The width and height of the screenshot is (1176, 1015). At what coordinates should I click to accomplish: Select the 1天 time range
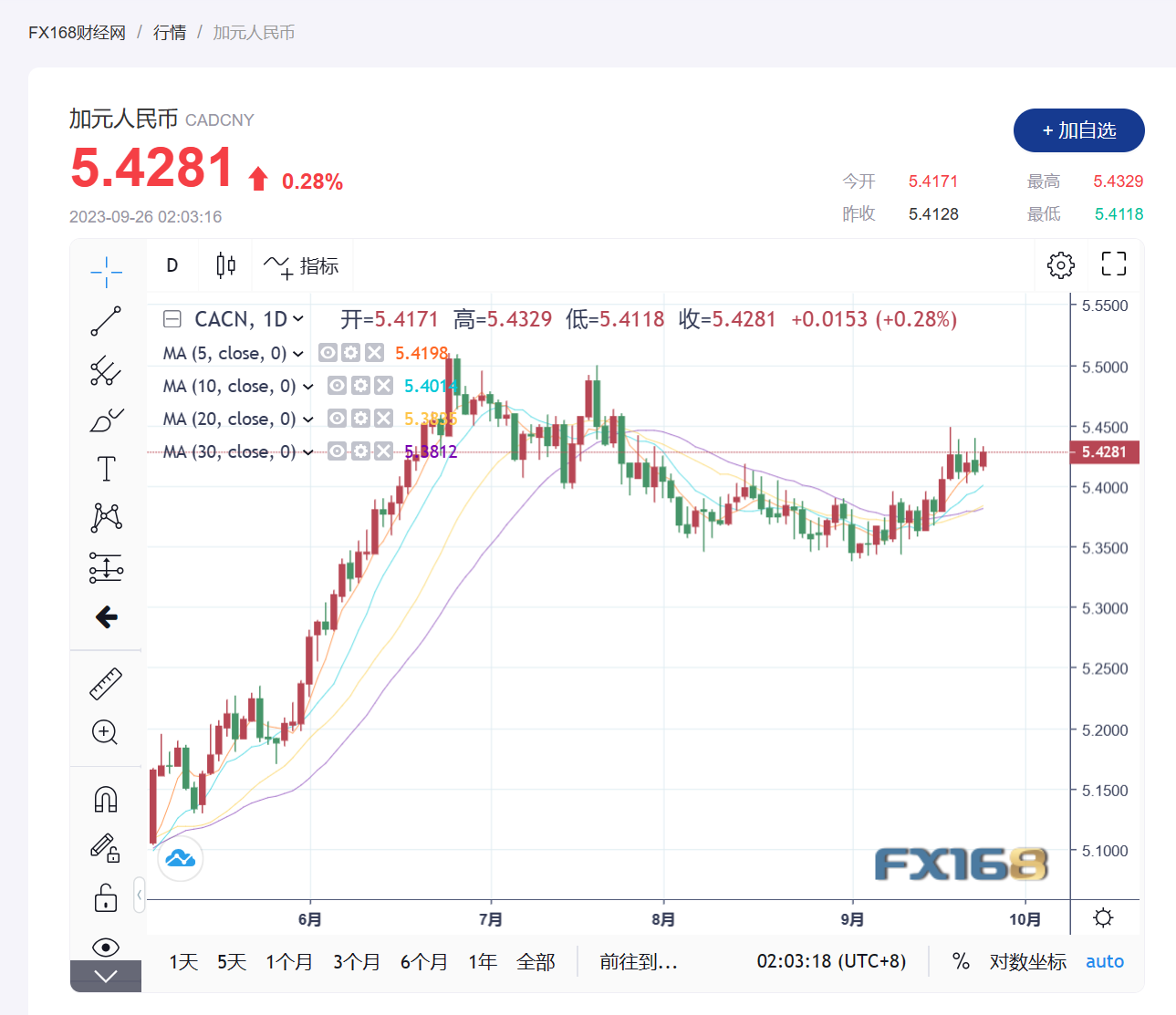pos(183,961)
